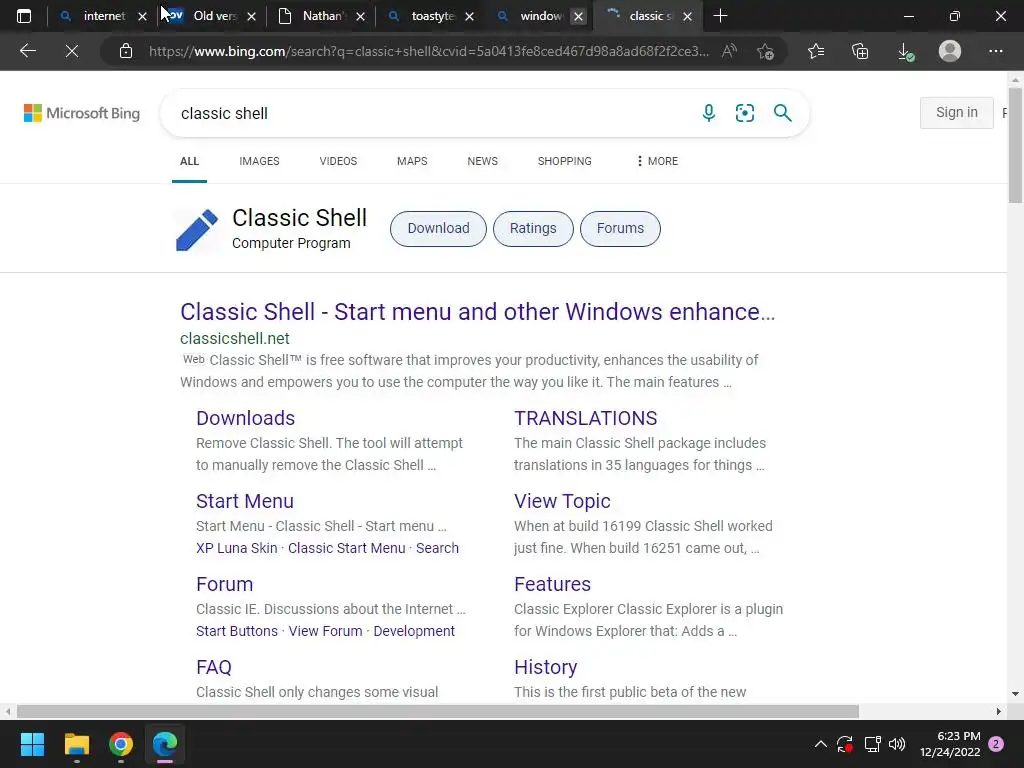Close the 'Old vers' tab
This screenshot has height=768, width=1024.
click(251, 16)
